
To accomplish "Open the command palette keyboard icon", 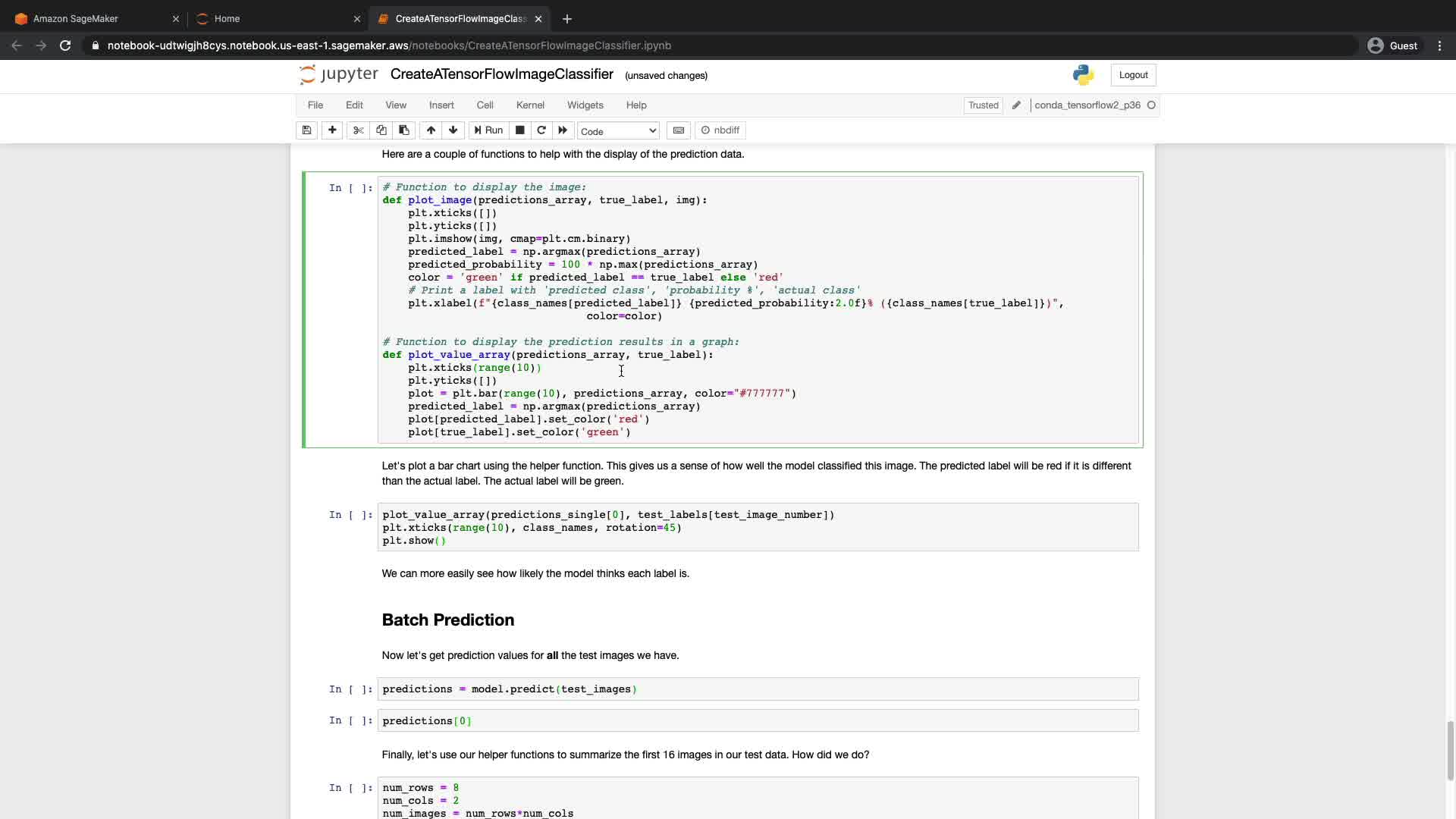I will [x=679, y=130].
